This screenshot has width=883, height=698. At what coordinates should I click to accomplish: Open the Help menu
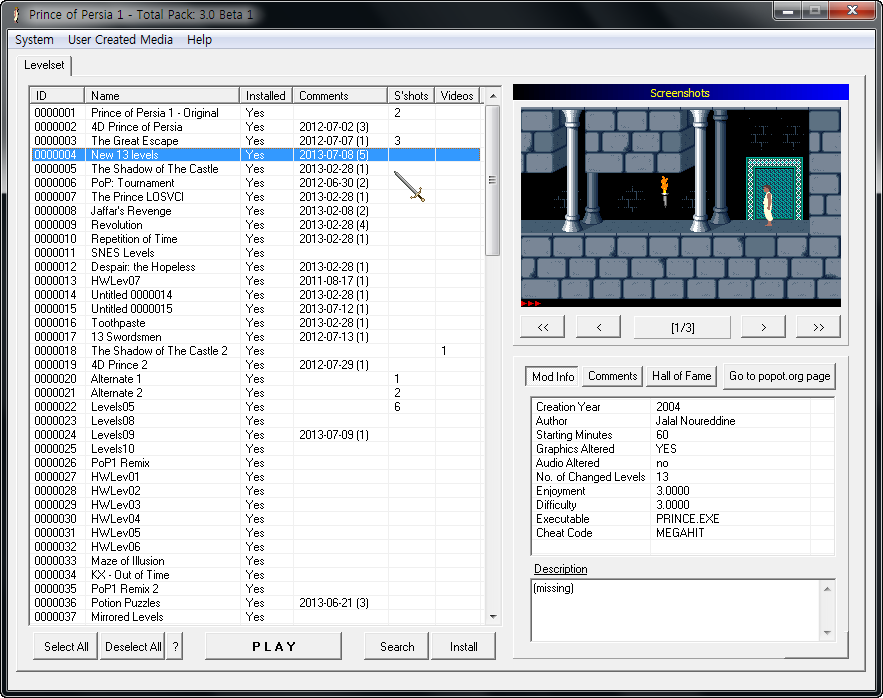click(199, 39)
